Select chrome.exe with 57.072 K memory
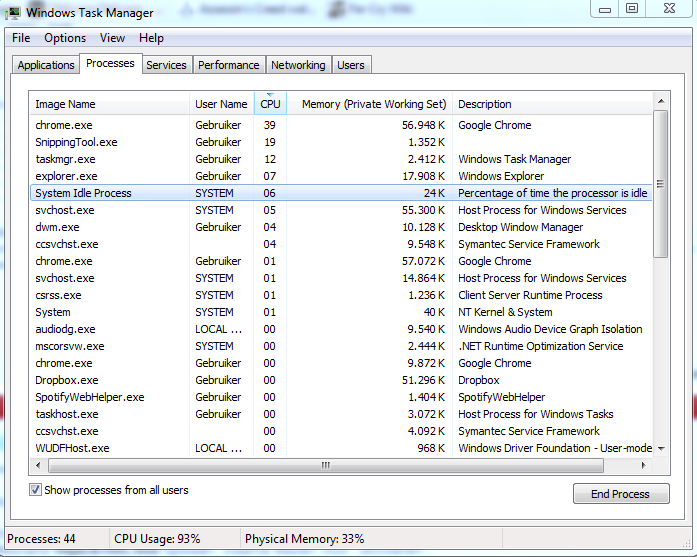This screenshot has height=557, width=697. point(341,261)
